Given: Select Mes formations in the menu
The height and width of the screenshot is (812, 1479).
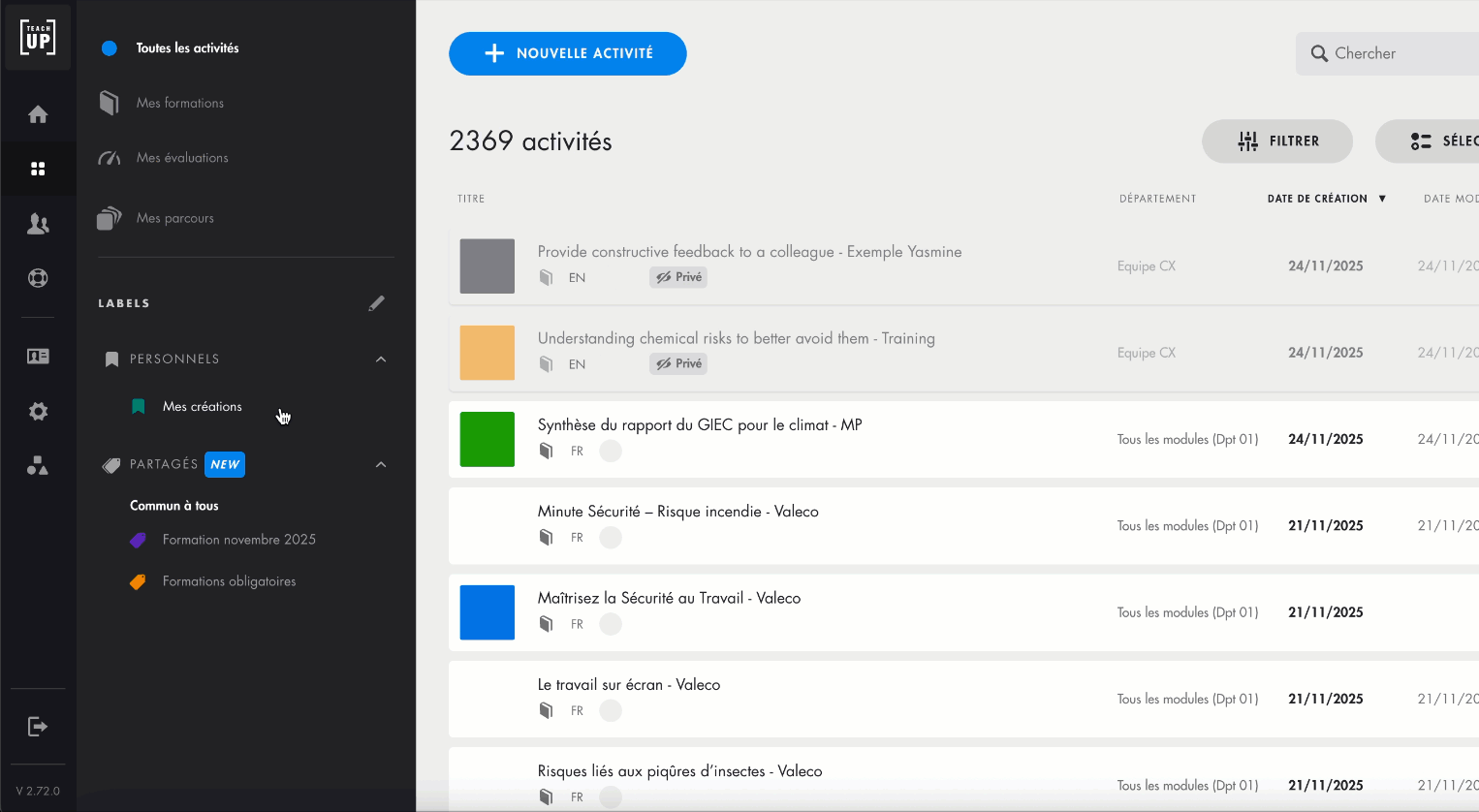Looking at the screenshot, I should tap(180, 103).
